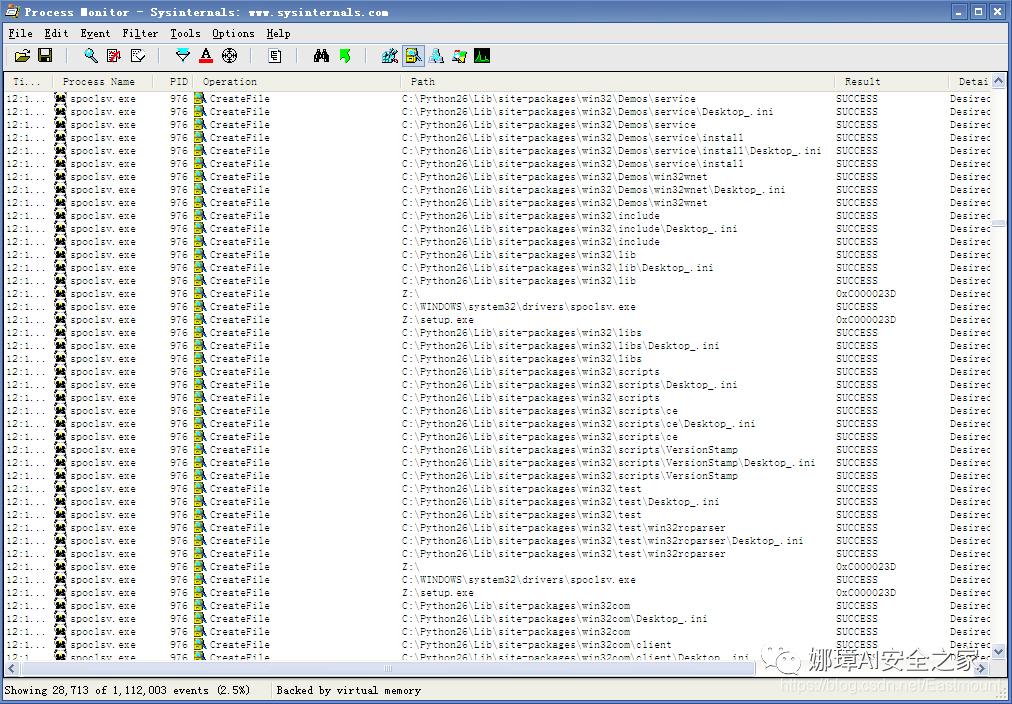The height and width of the screenshot is (704, 1012).
Task: Click the green Jump To Object arrow
Action: click(345, 56)
